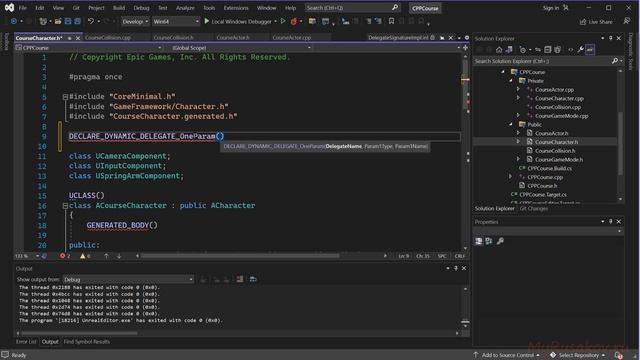Open Show output from Debug dropdown
Image resolution: width=640 pixels, height=360 pixels.
(x=128, y=280)
